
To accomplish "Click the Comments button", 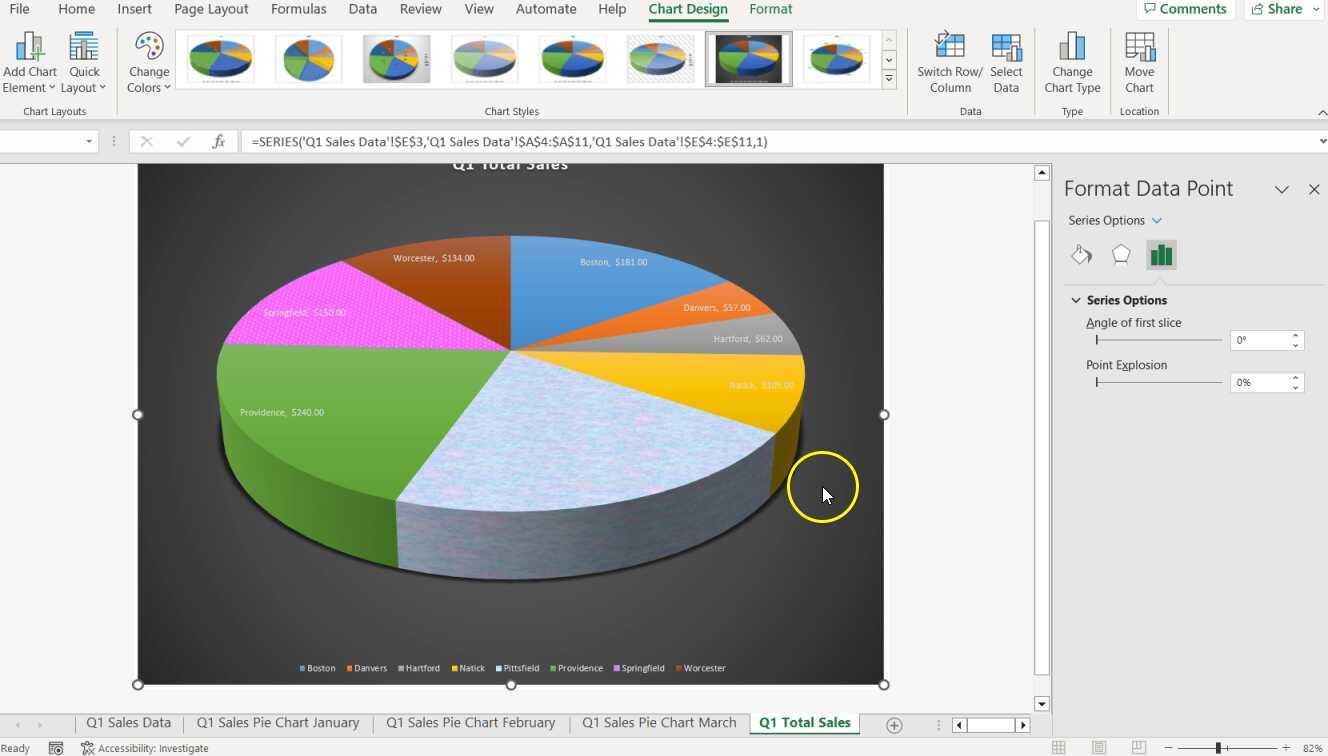I will (x=1185, y=9).
